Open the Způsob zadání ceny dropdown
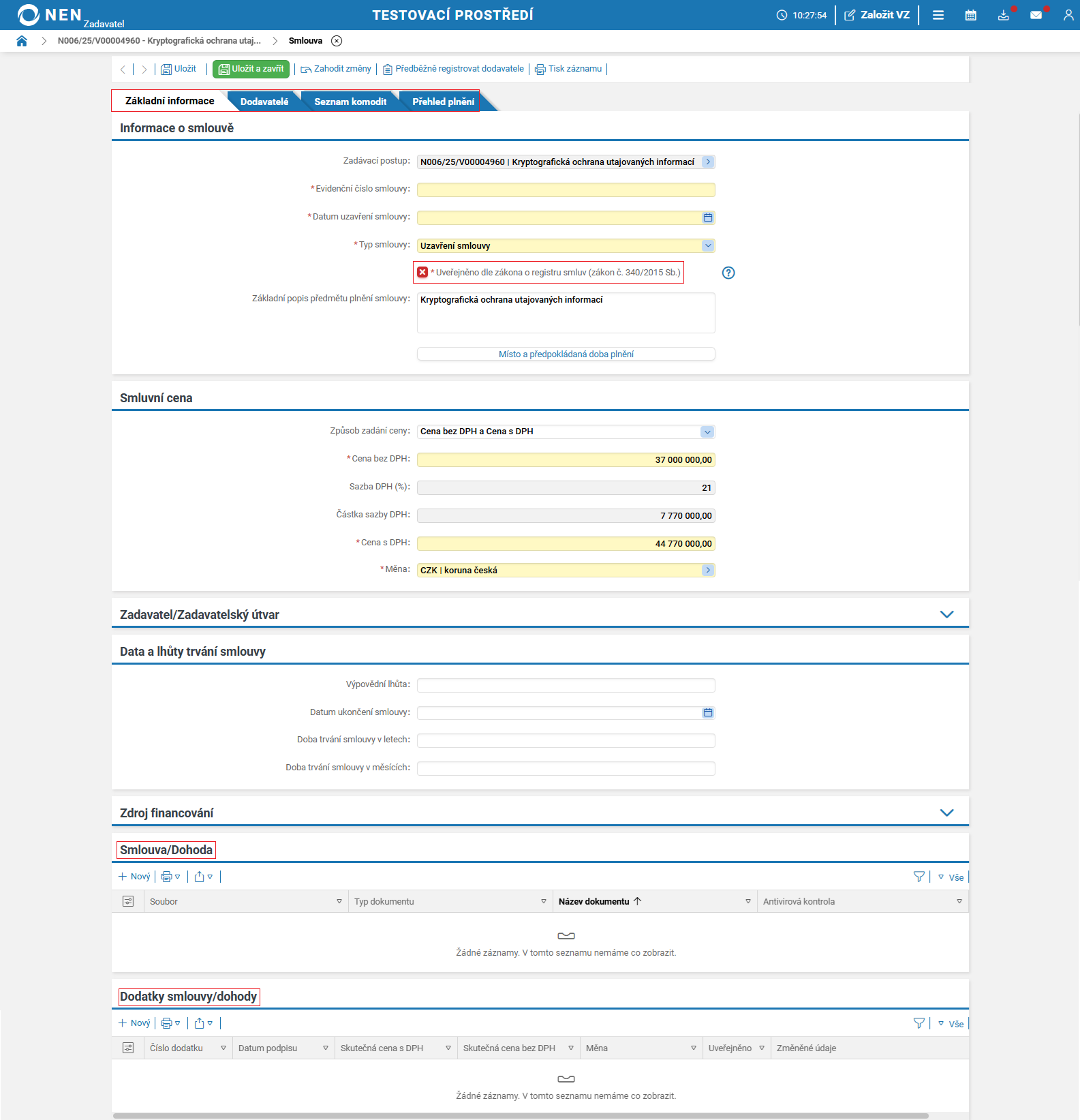 point(707,432)
